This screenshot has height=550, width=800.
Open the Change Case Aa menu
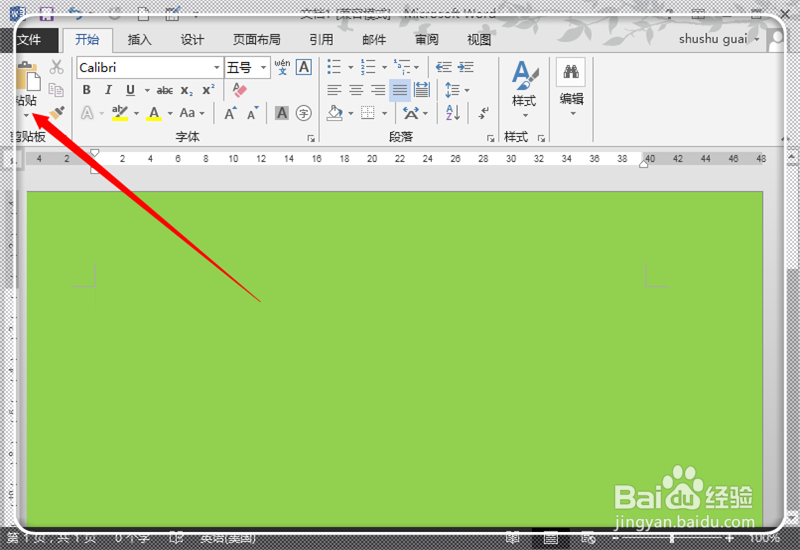coord(192,113)
